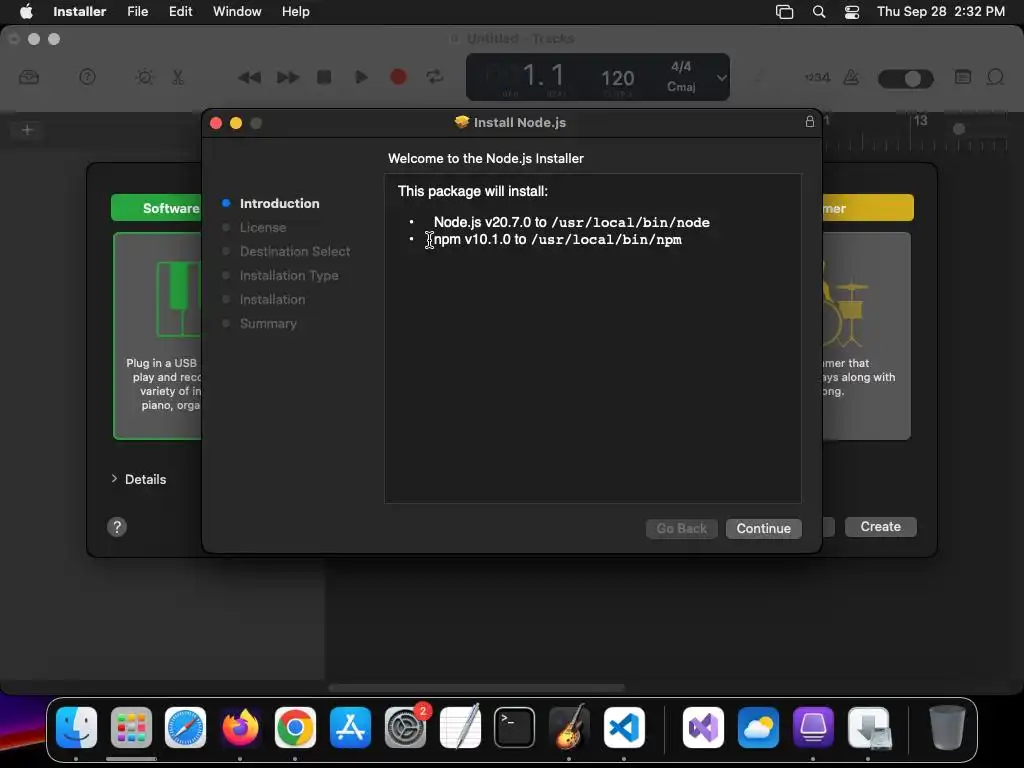Click the package icon beside Install Node.js
Screen dimensions: 1024x768
click(x=462, y=122)
